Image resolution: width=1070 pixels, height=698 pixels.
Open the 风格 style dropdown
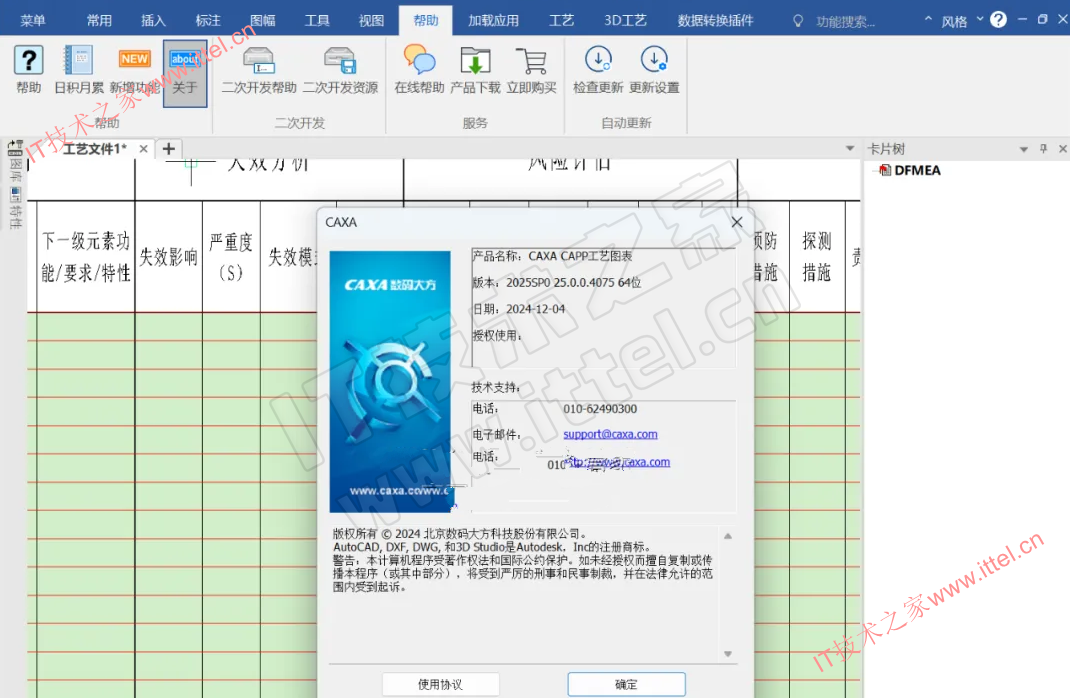pos(961,21)
